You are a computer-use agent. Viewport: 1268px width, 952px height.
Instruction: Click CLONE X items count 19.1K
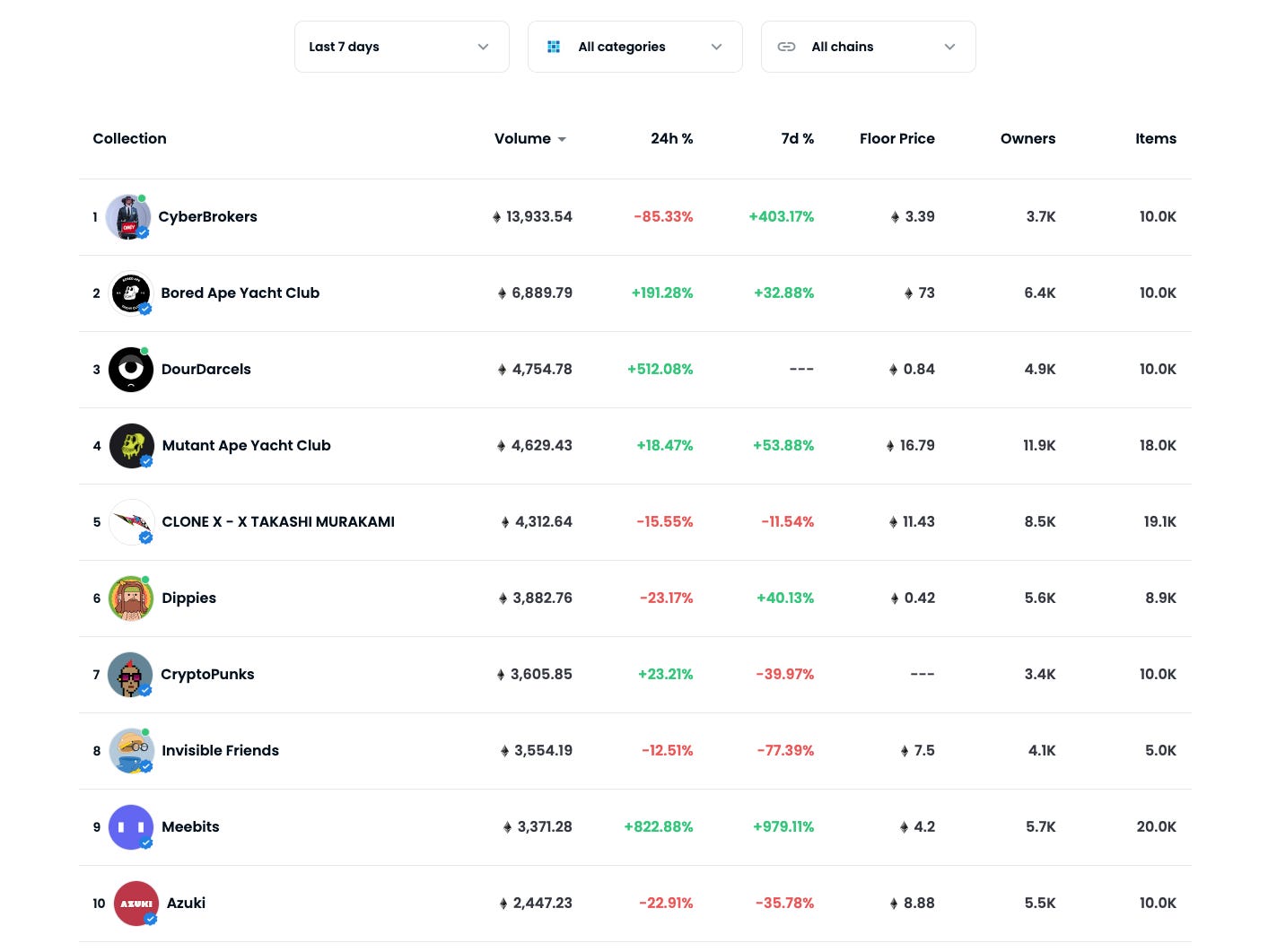1159,521
